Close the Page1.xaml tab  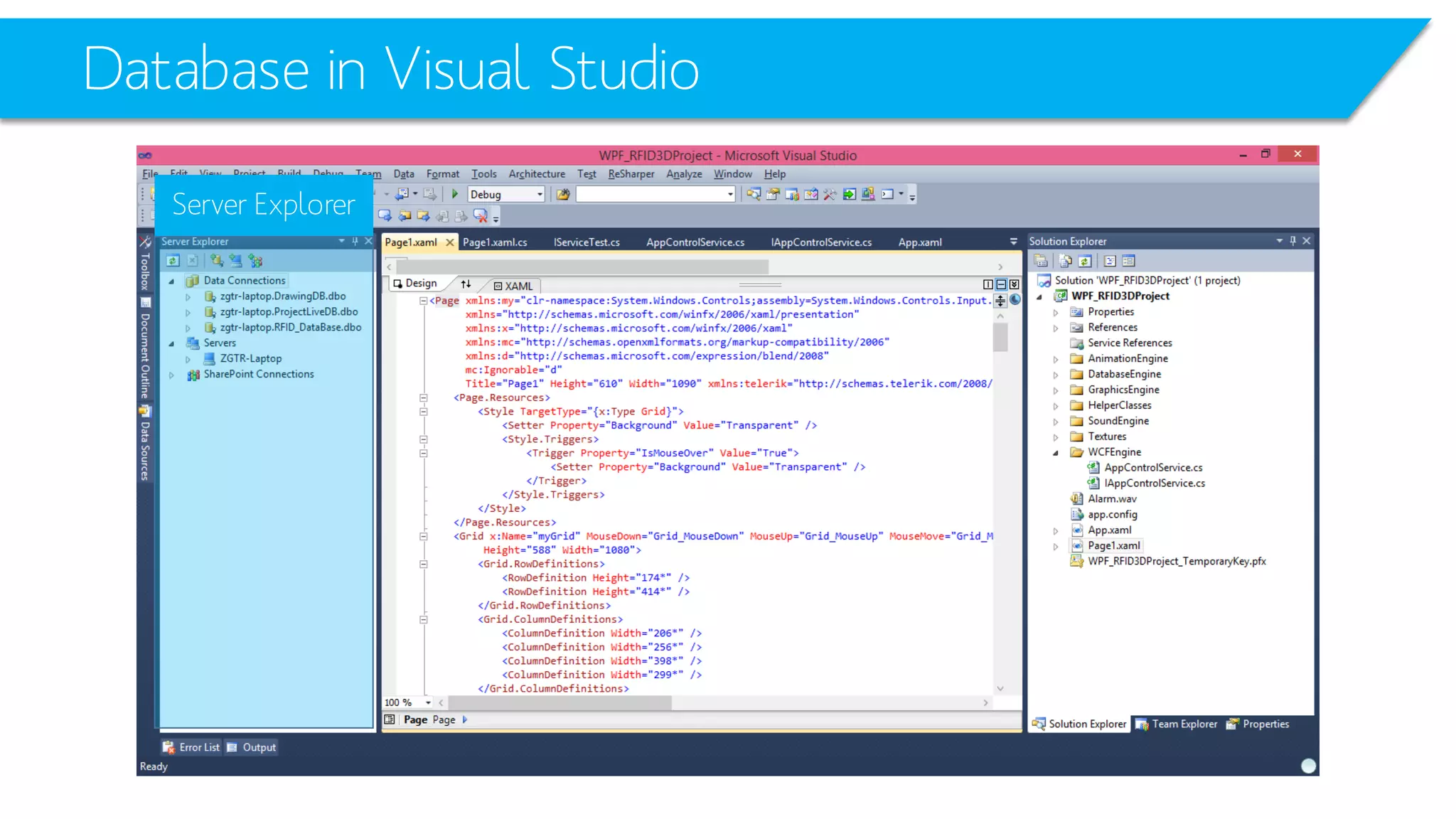click(x=450, y=242)
